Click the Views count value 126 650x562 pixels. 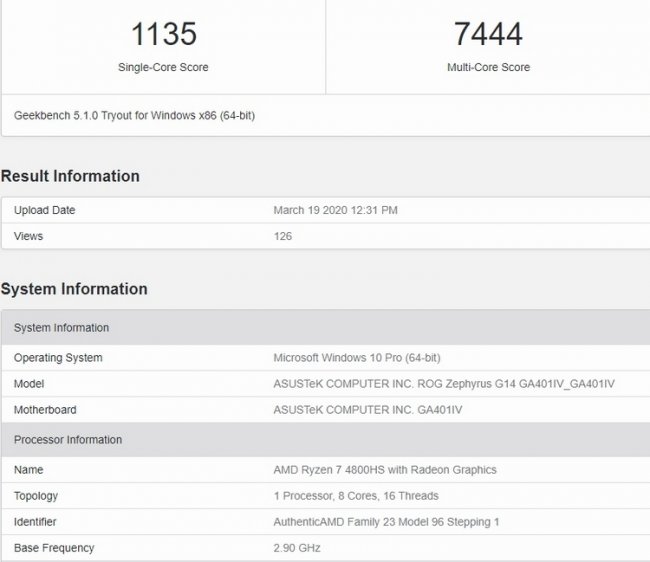click(282, 236)
